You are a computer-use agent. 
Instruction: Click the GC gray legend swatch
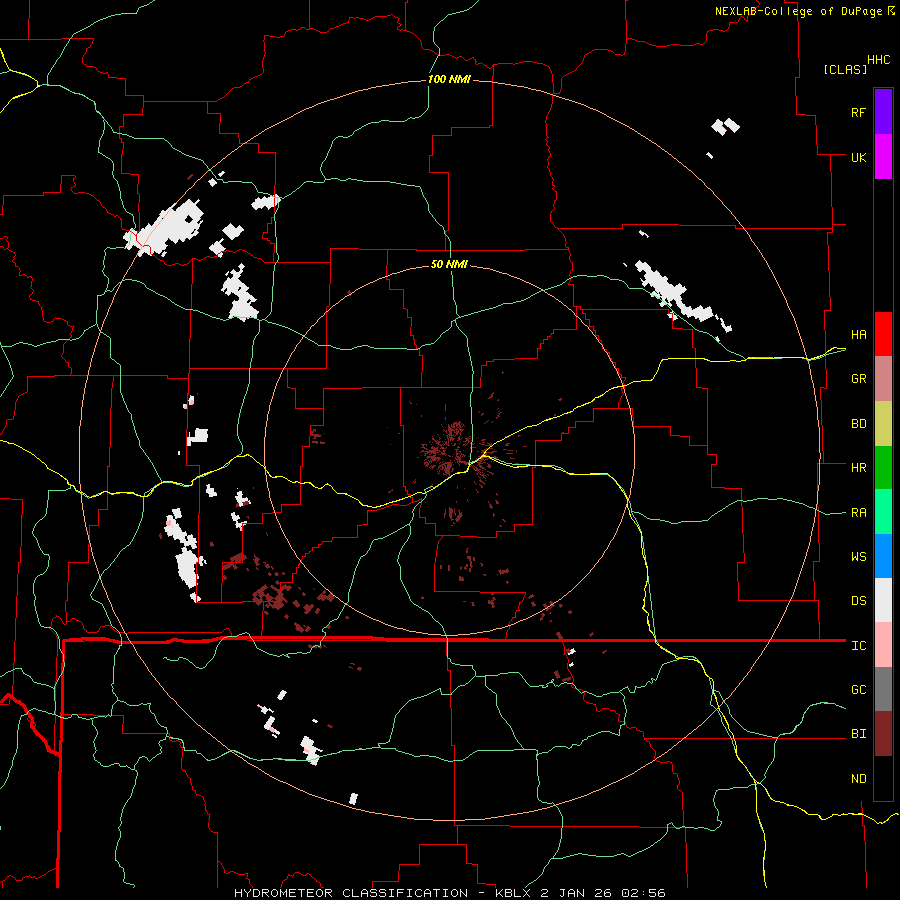pyautogui.click(x=883, y=689)
